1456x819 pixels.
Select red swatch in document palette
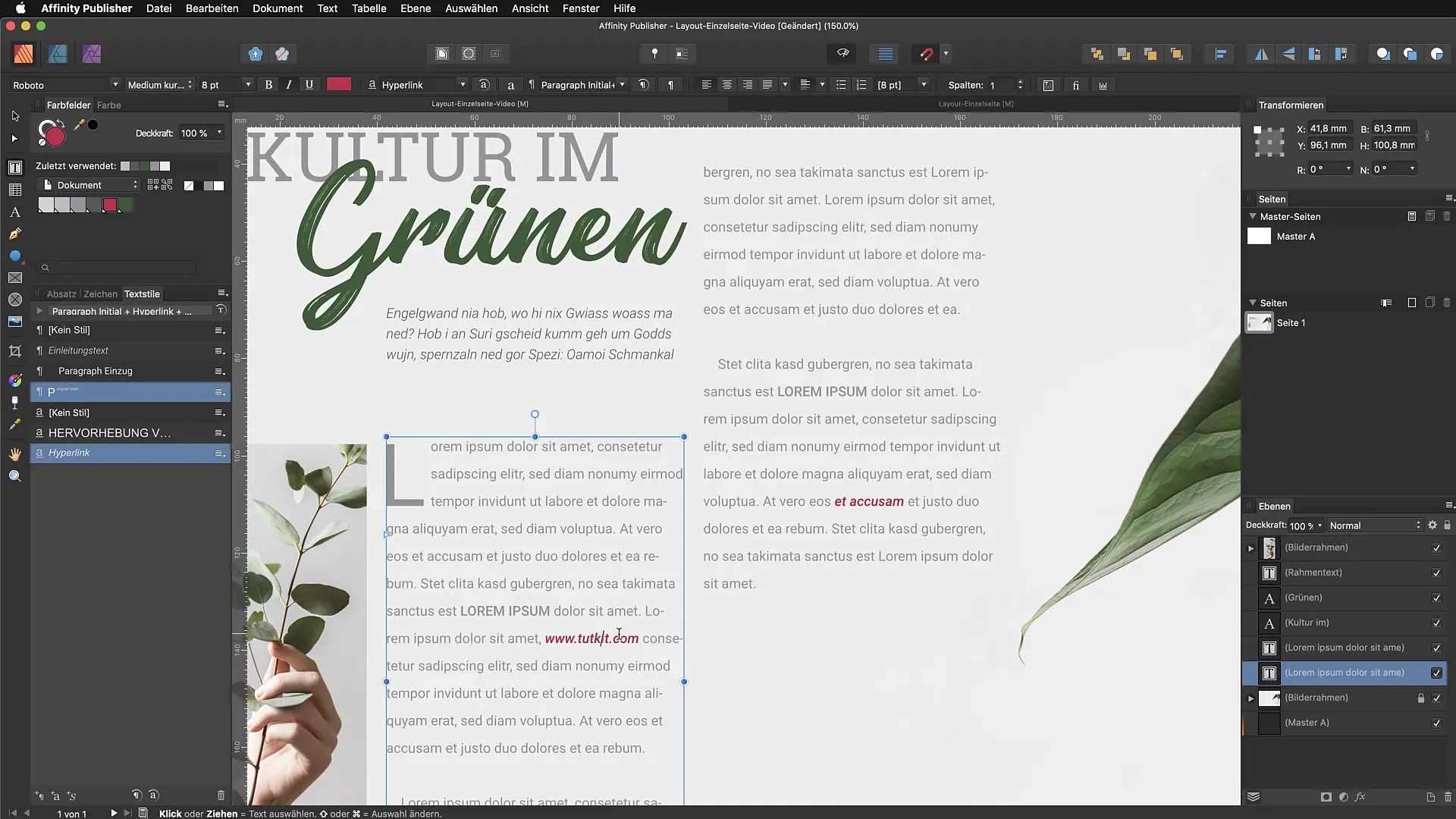[x=110, y=205]
